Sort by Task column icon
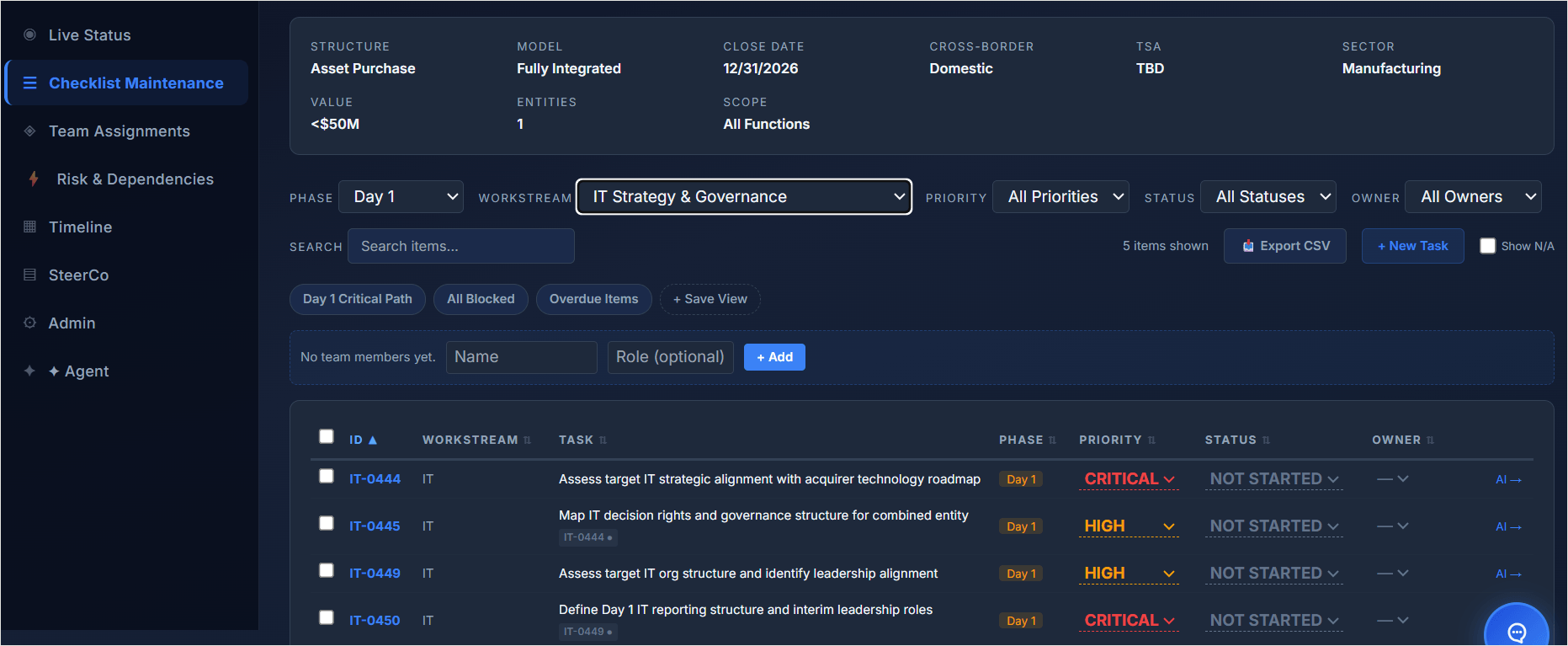The image size is (1568, 646). tap(603, 440)
